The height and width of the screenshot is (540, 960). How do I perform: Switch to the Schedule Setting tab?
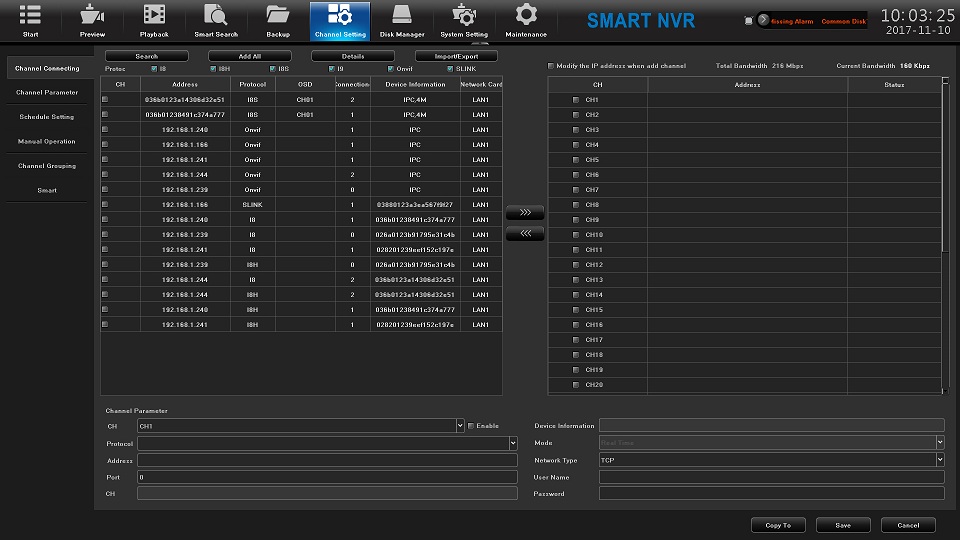coord(47,117)
